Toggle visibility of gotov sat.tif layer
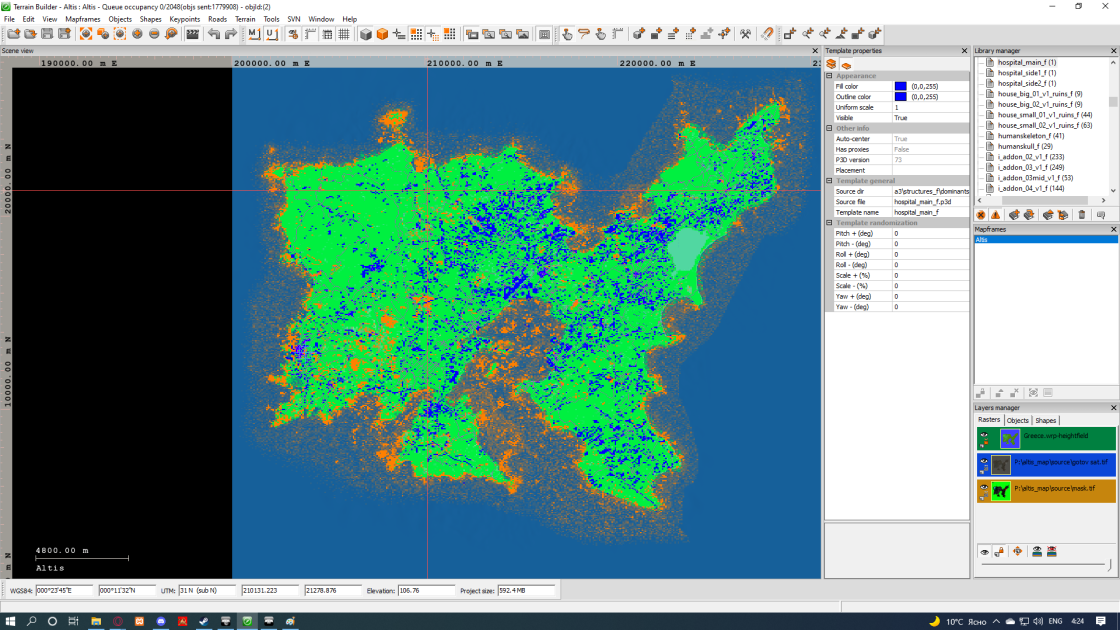 pyautogui.click(x=984, y=461)
